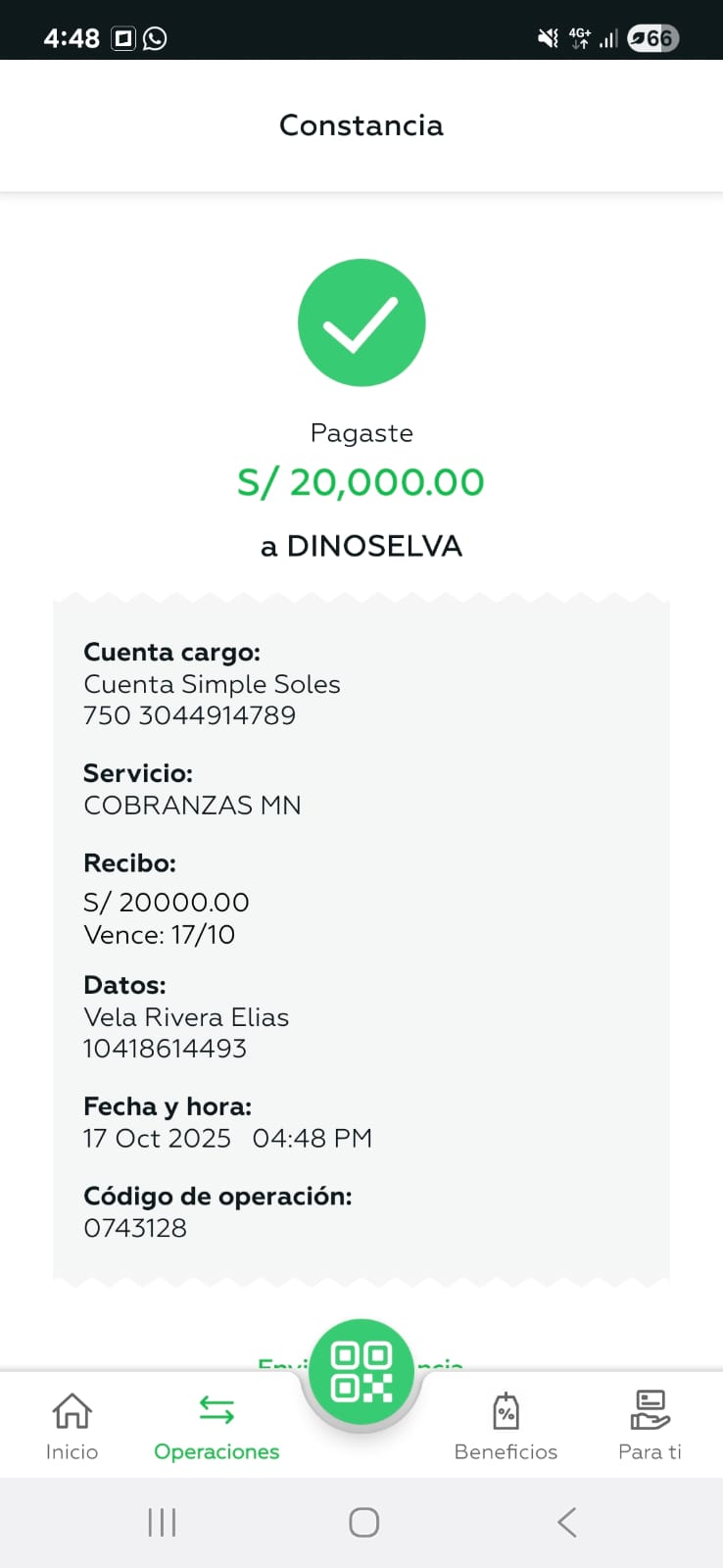Tap the paid amount S/ 20,000.00

pos(361,482)
